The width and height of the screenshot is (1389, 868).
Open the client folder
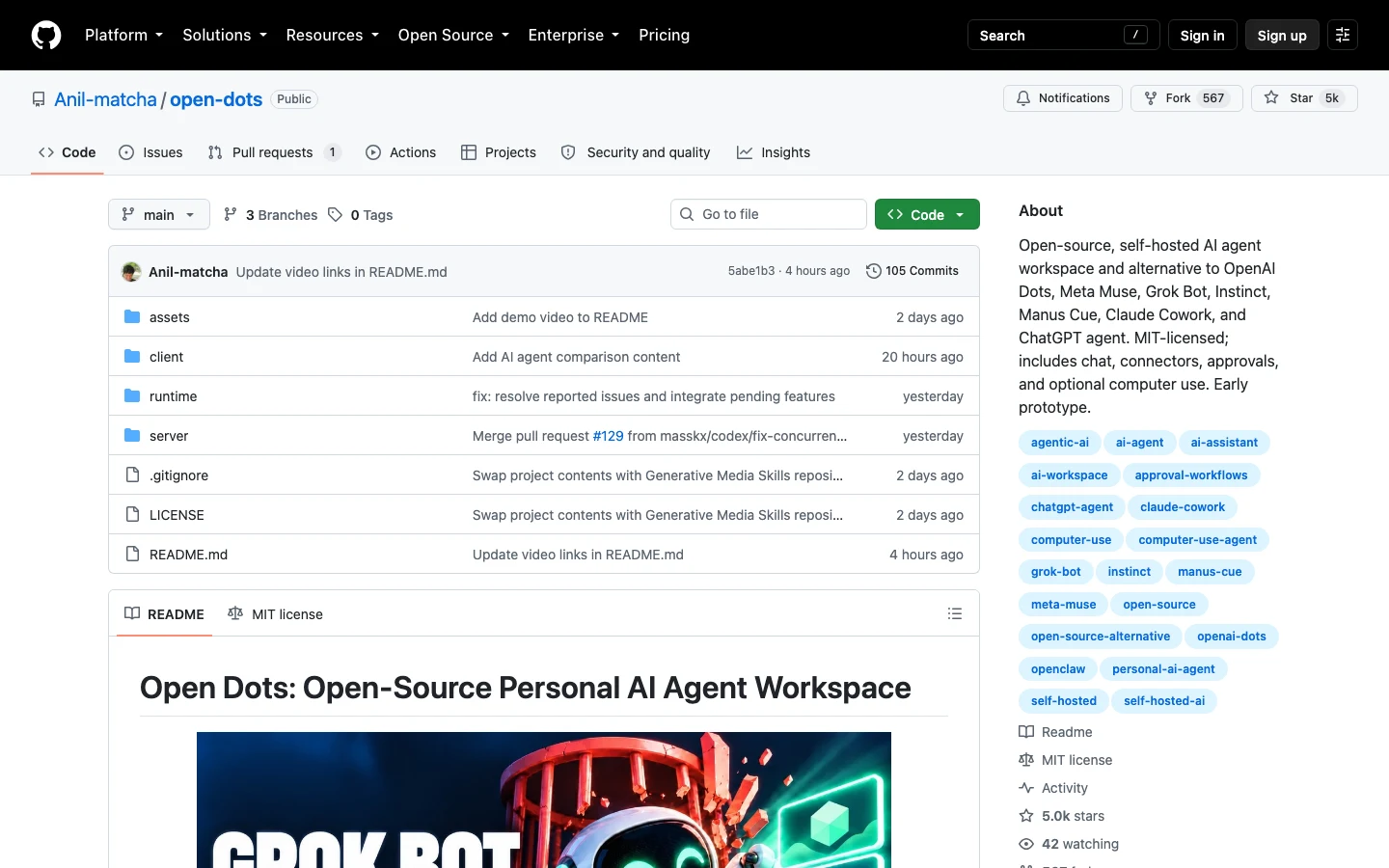(x=166, y=357)
